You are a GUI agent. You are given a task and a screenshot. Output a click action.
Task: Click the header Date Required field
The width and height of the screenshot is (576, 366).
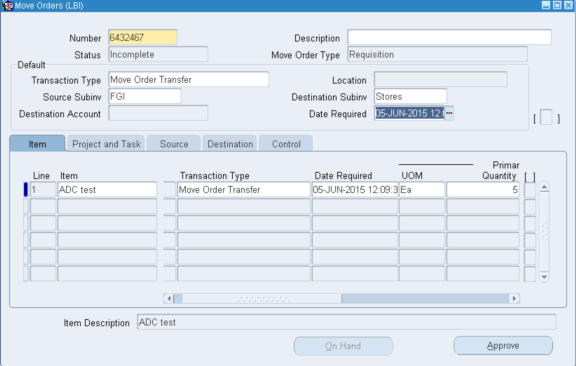pyautogui.click(x=409, y=114)
